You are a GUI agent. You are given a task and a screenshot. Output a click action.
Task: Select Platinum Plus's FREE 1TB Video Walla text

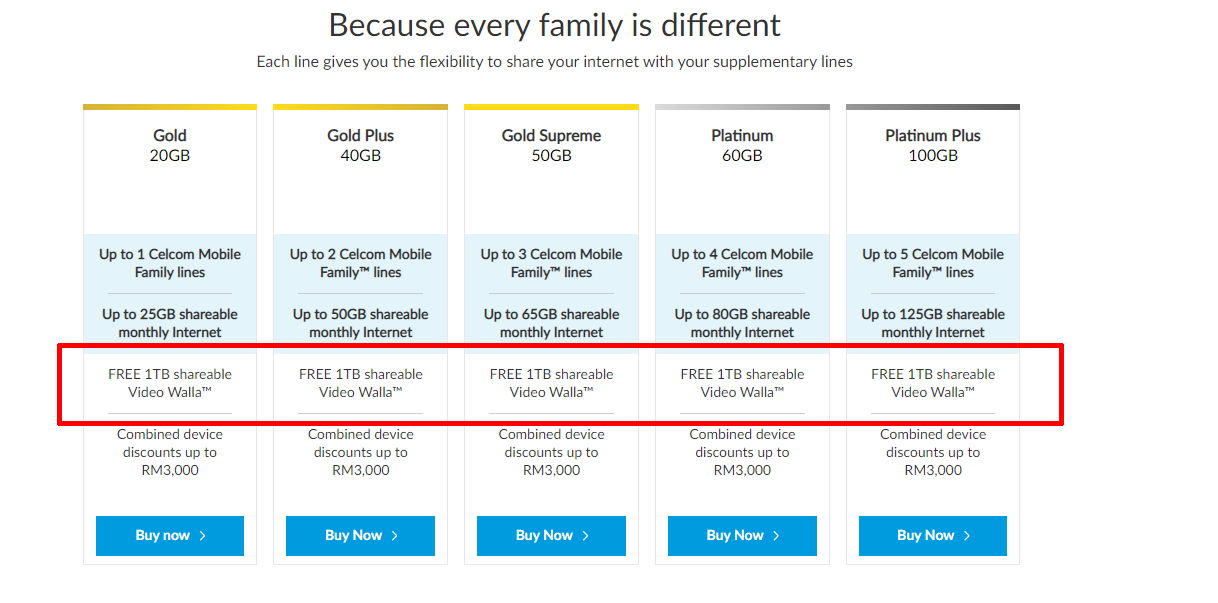pyautogui.click(x=933, y=383)
